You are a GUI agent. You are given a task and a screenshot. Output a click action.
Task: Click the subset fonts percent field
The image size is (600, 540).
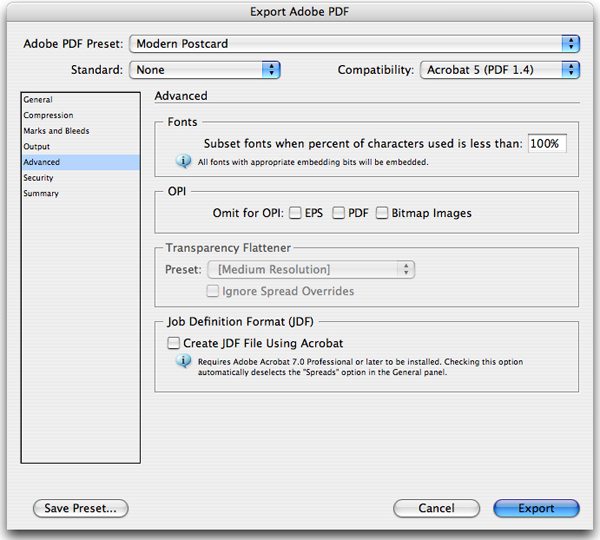click(547, 144)
